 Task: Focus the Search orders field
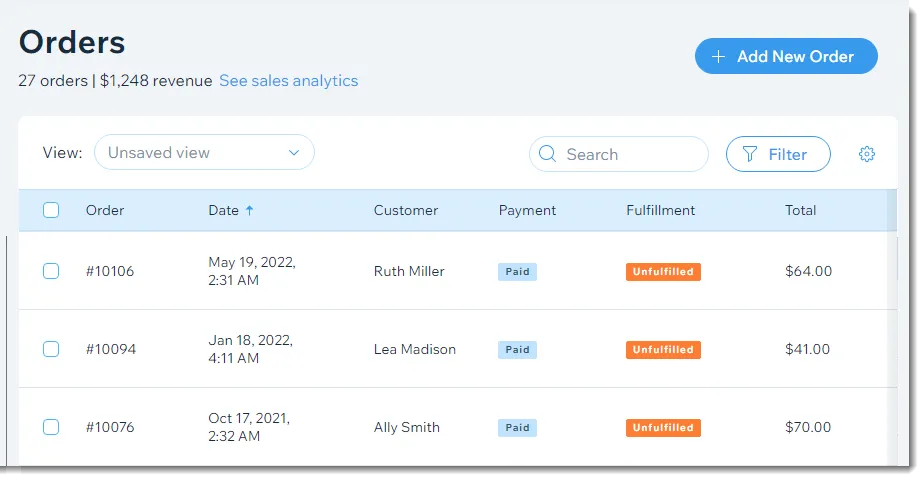point(619,154)
